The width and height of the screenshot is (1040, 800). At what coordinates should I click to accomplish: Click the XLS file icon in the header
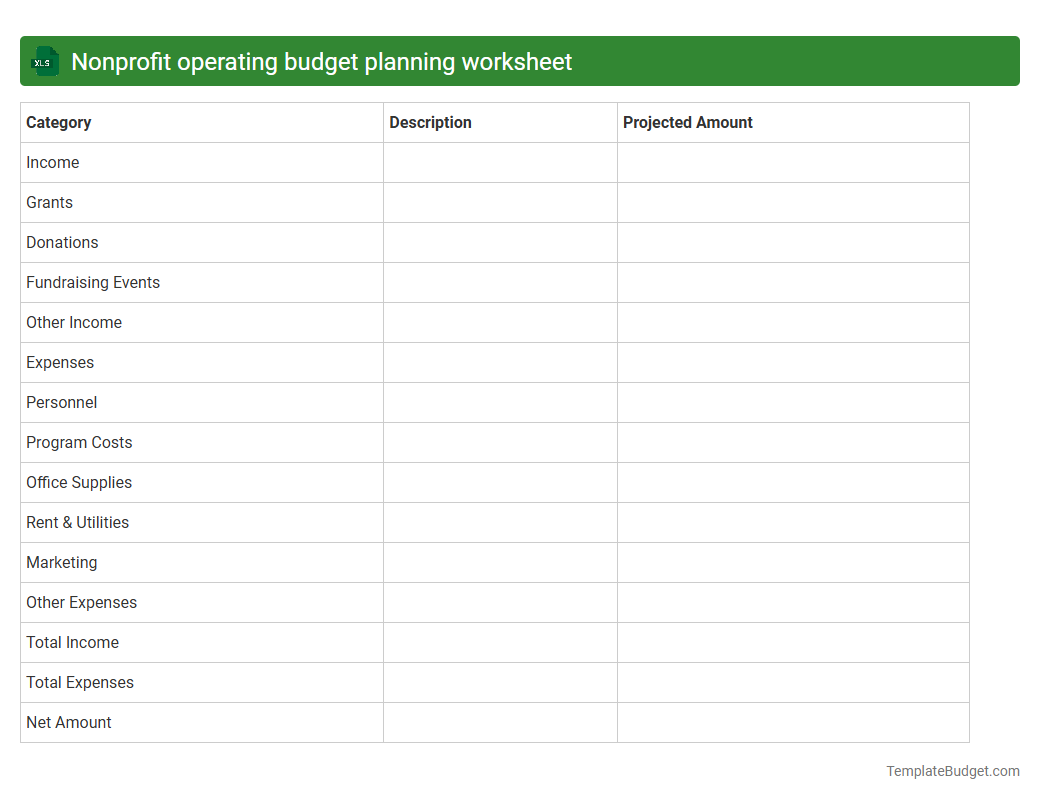click(44, 61)
